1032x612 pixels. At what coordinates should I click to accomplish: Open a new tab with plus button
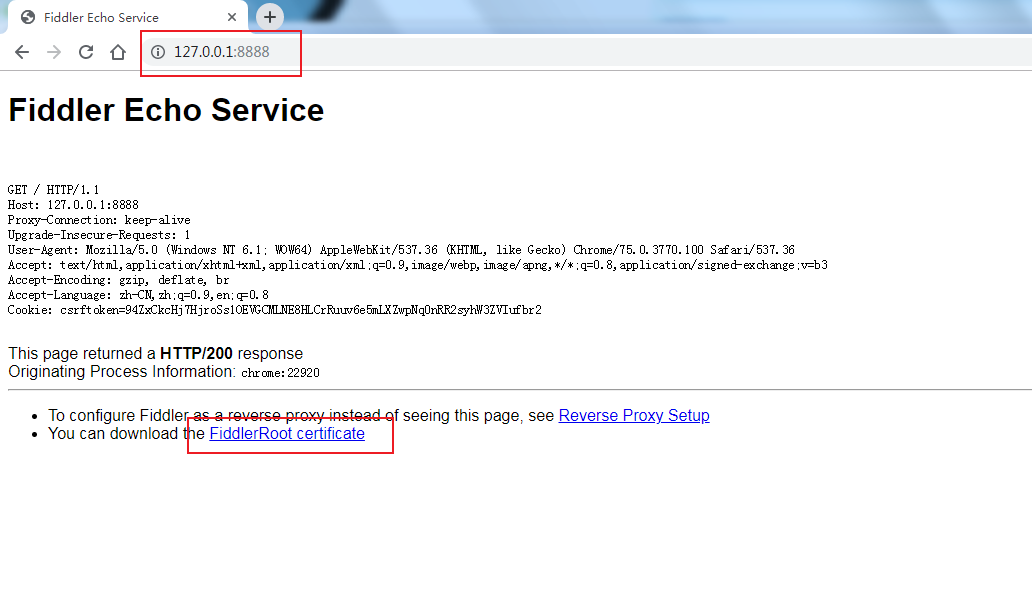point(270,17)
